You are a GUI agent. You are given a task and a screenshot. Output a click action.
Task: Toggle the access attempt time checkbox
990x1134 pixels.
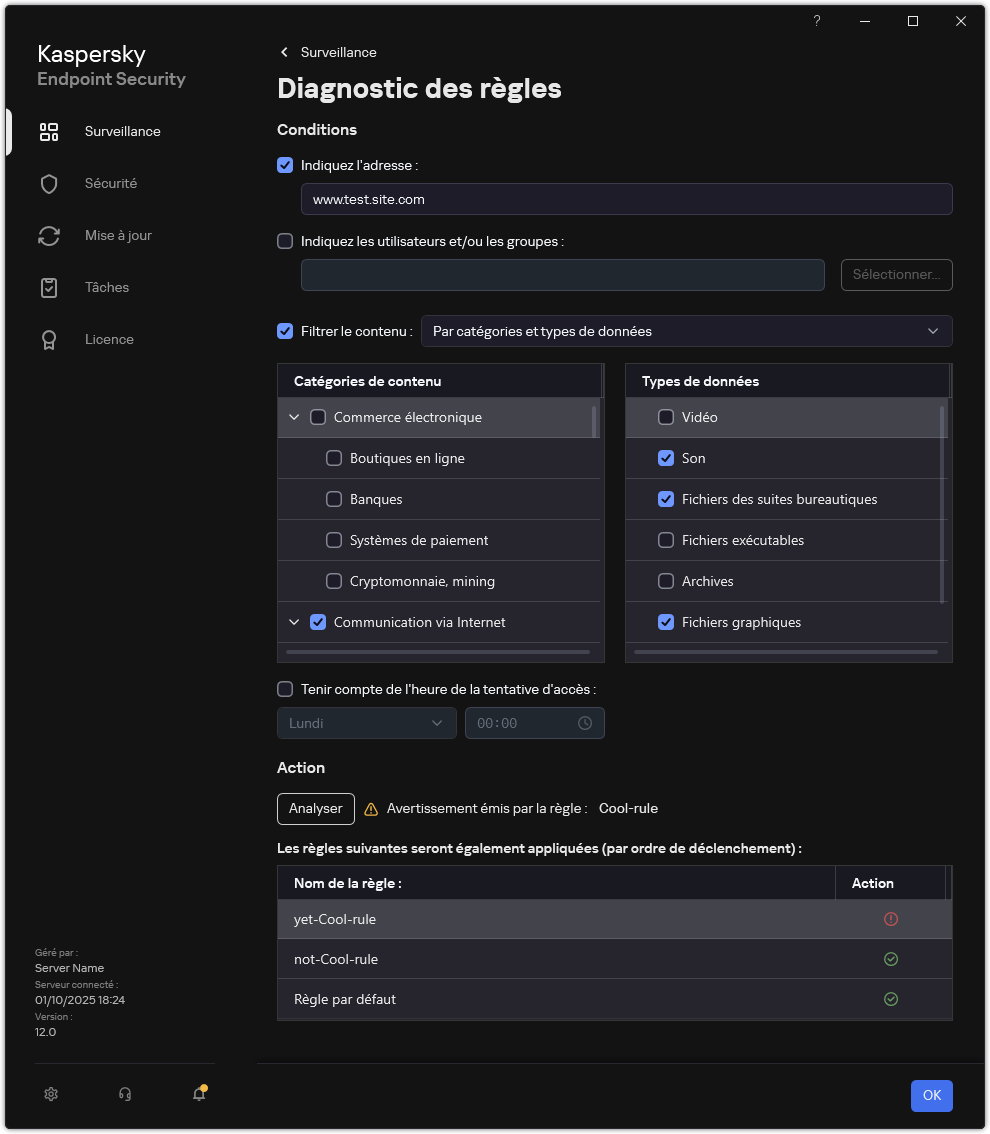coord(285,689)
